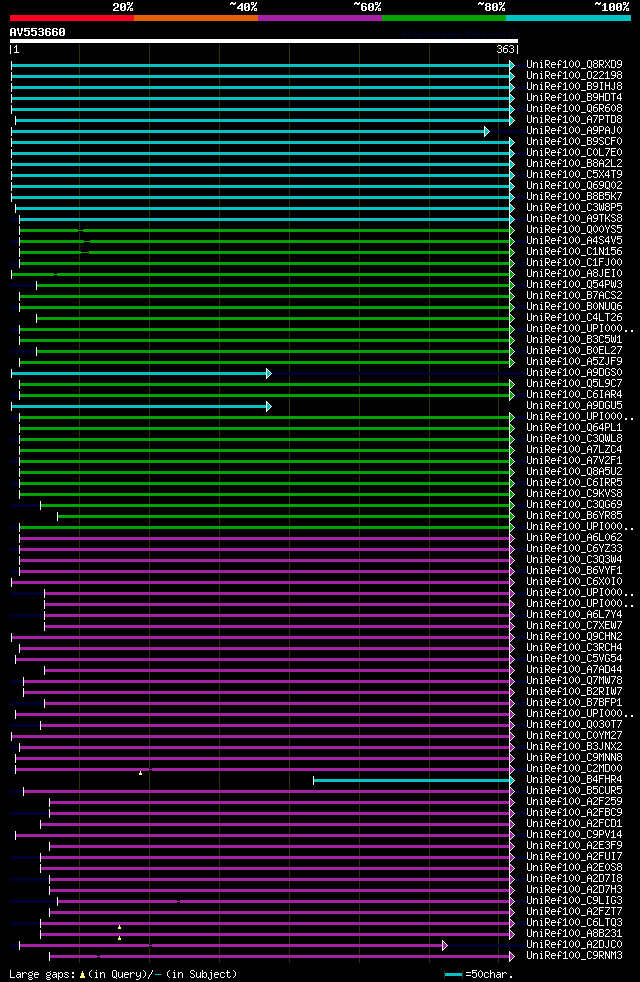Click the green alignment bar for UniRef100_B6YR85
Screen dimensions: 640x982
(x=285, y=517)
